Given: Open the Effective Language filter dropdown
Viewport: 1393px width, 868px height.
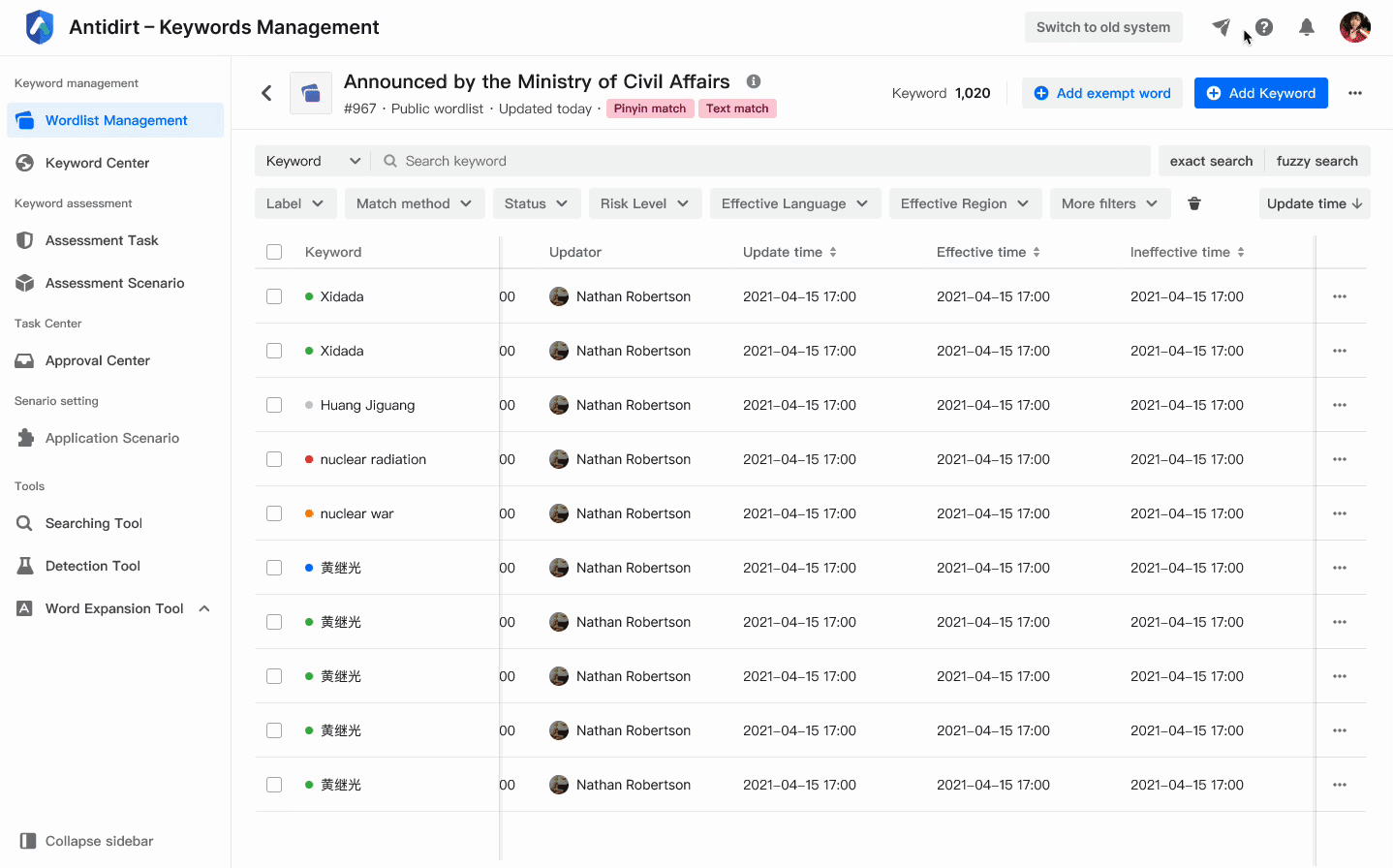Looking at the screenshot, I should [795, 203].
